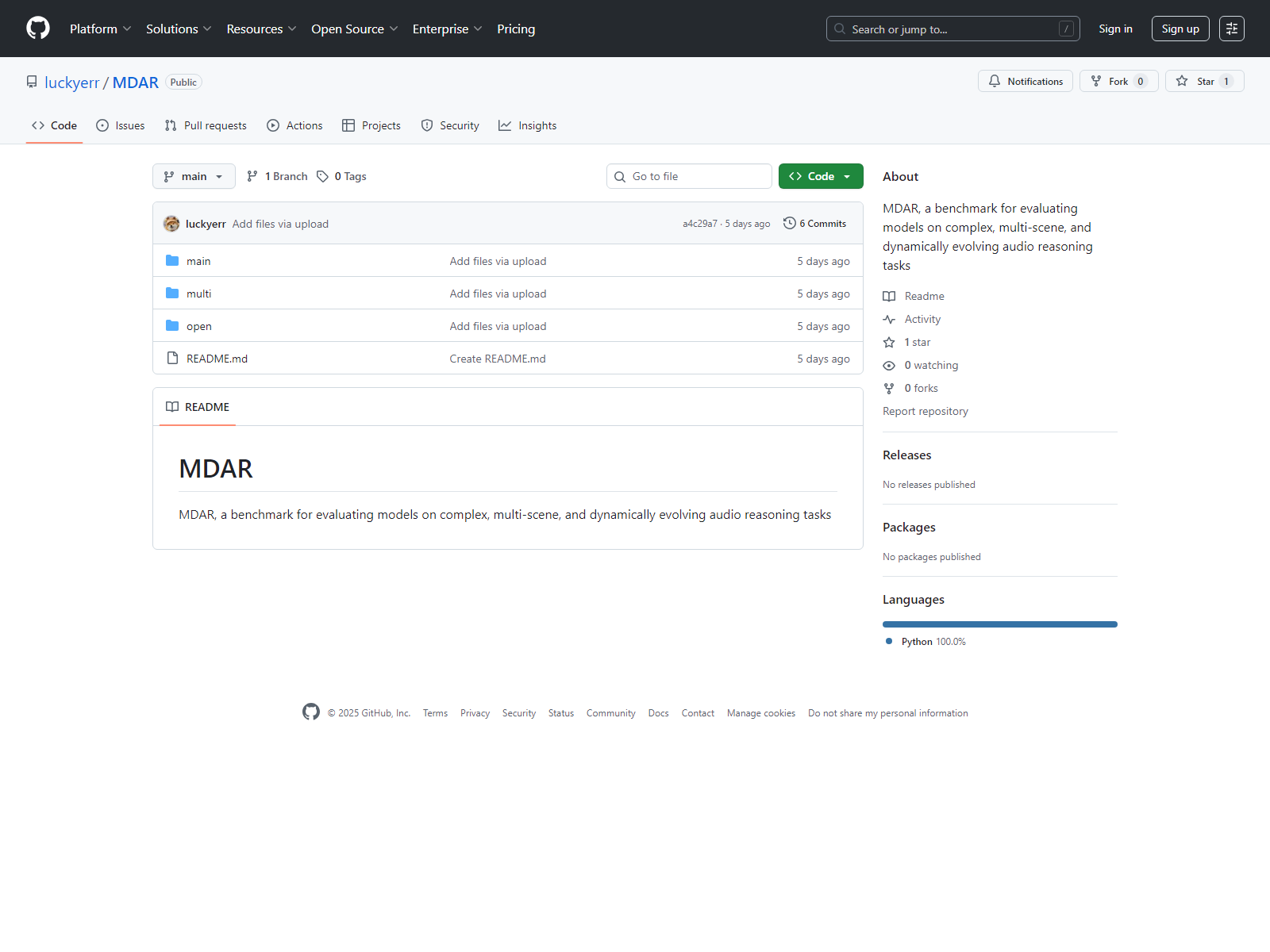Screen dimensions: 1270x952
Task: Open luckyerr owner profile link
Action: tap(72, 83)
